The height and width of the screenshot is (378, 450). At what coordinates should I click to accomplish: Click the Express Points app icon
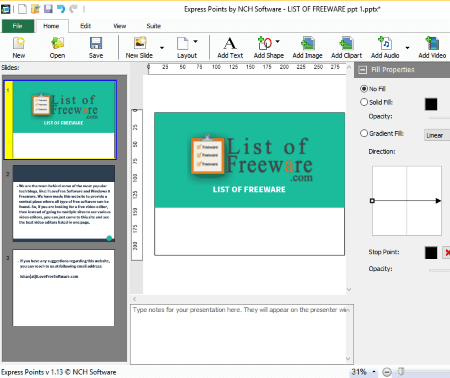click(5, 9)
